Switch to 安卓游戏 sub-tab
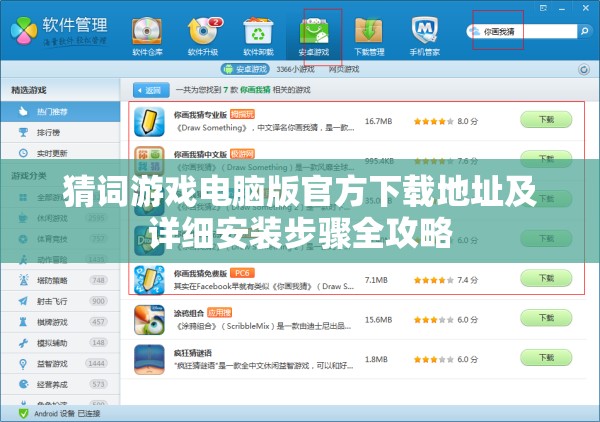The height and width of the screenshot is (422, 600). point(245,69)
